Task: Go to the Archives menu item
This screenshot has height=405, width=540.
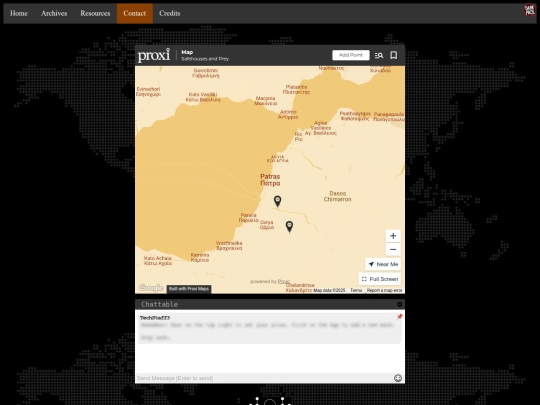Action: 54,13
